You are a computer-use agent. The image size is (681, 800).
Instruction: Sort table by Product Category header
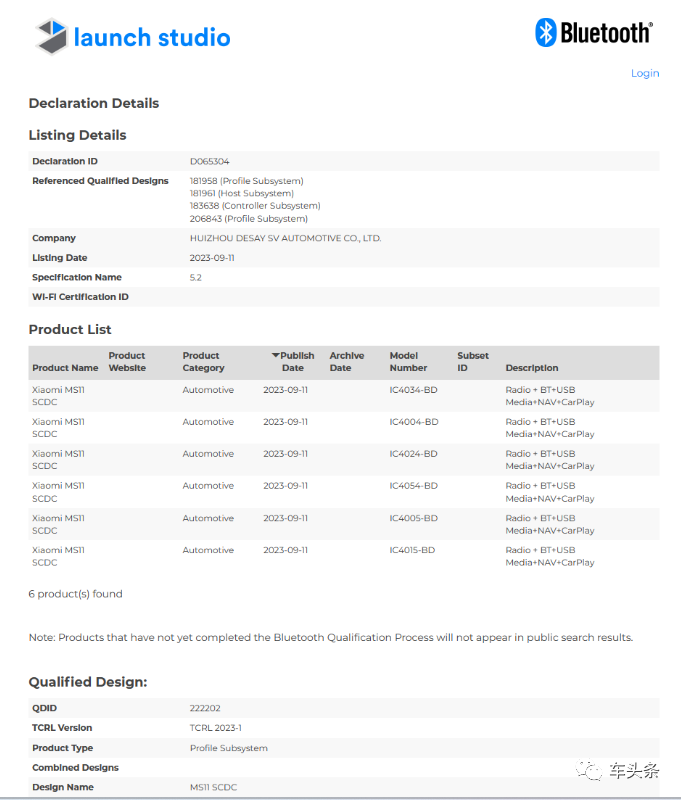pos(201,362)
